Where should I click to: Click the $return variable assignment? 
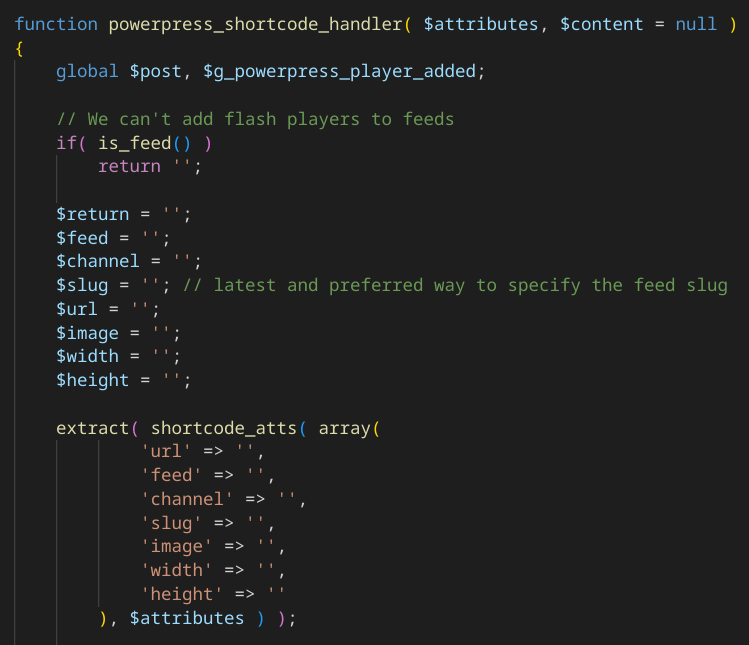[x=92, y=214]
